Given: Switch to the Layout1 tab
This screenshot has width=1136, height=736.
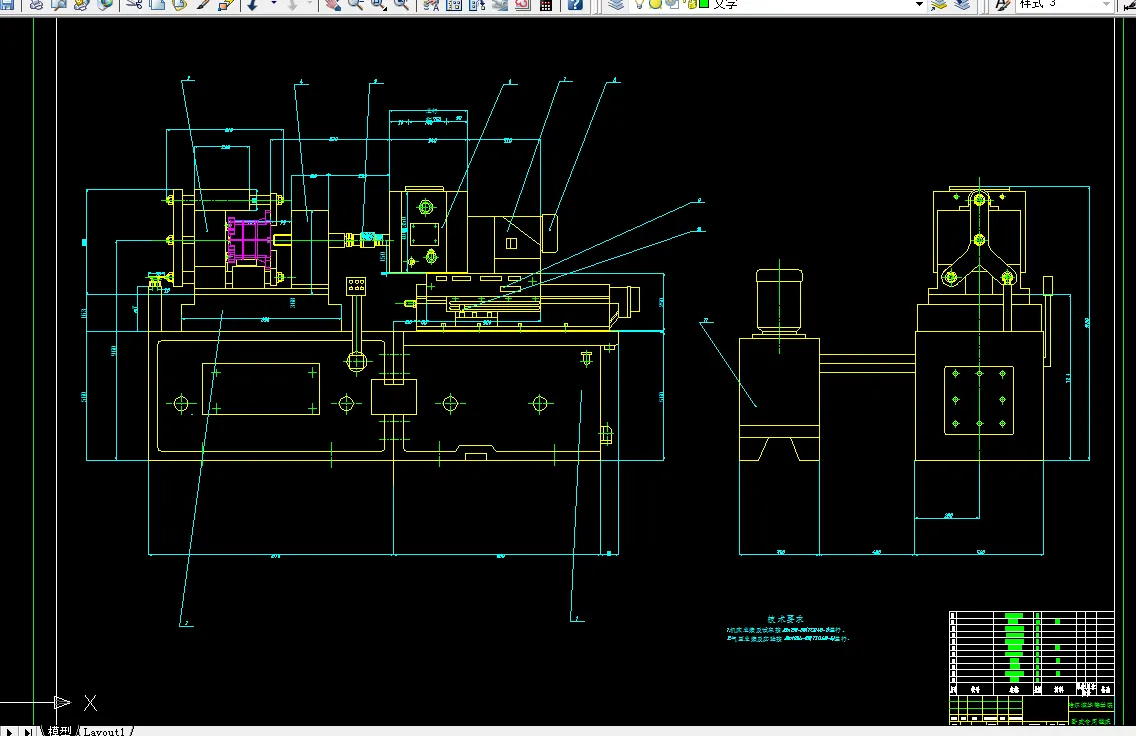Looking at the screenshot, I should coord(104,731).
